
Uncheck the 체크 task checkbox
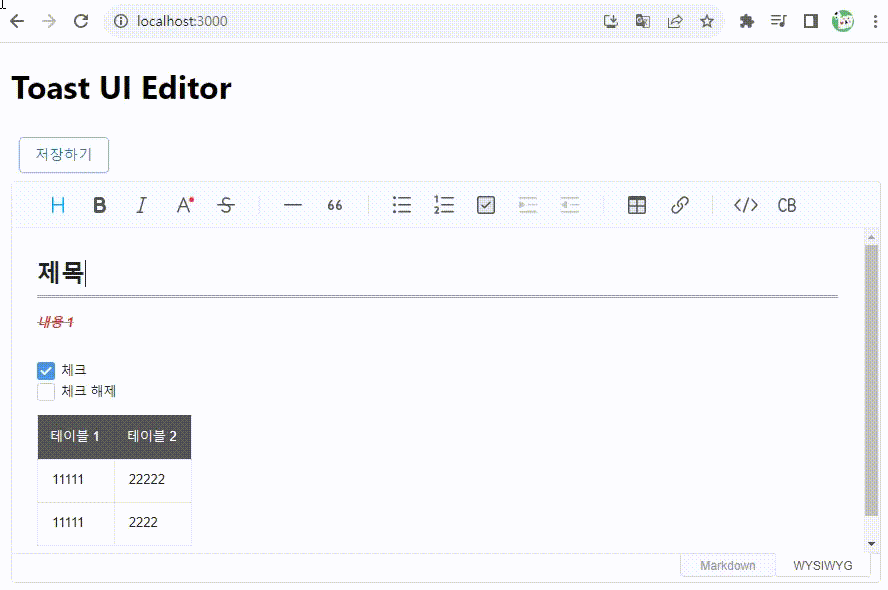pyautogui.click(x=46, y=371)
